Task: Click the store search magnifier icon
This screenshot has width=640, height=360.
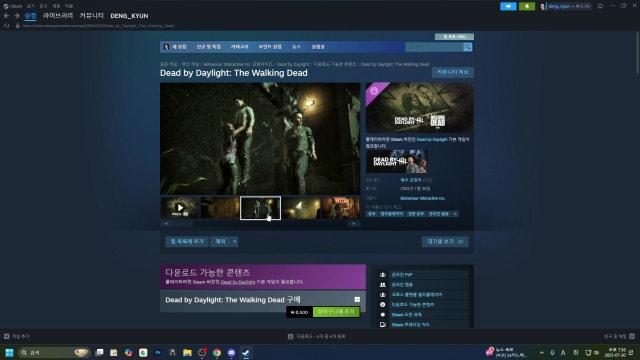Action: (468, 47)
